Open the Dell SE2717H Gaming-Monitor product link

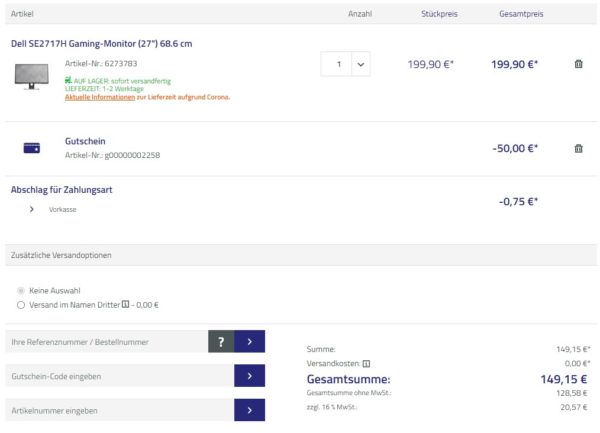tap(101, 44)
